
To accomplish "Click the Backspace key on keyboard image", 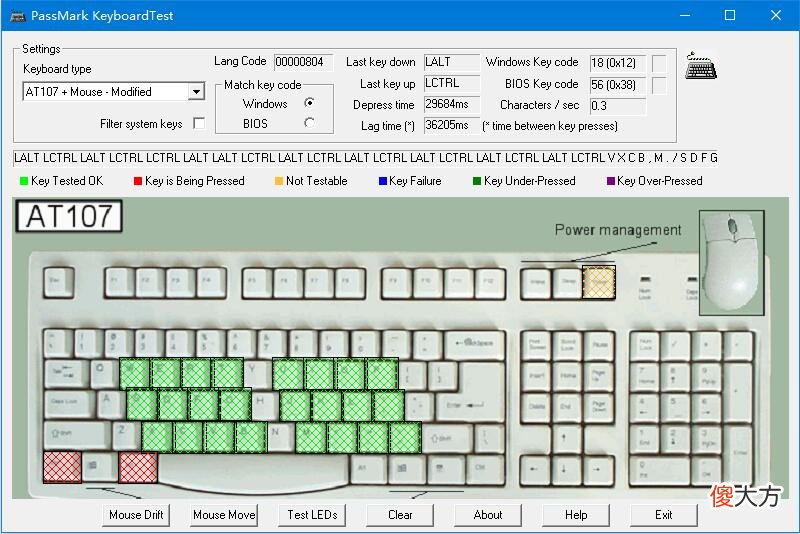I will point(475,344).
